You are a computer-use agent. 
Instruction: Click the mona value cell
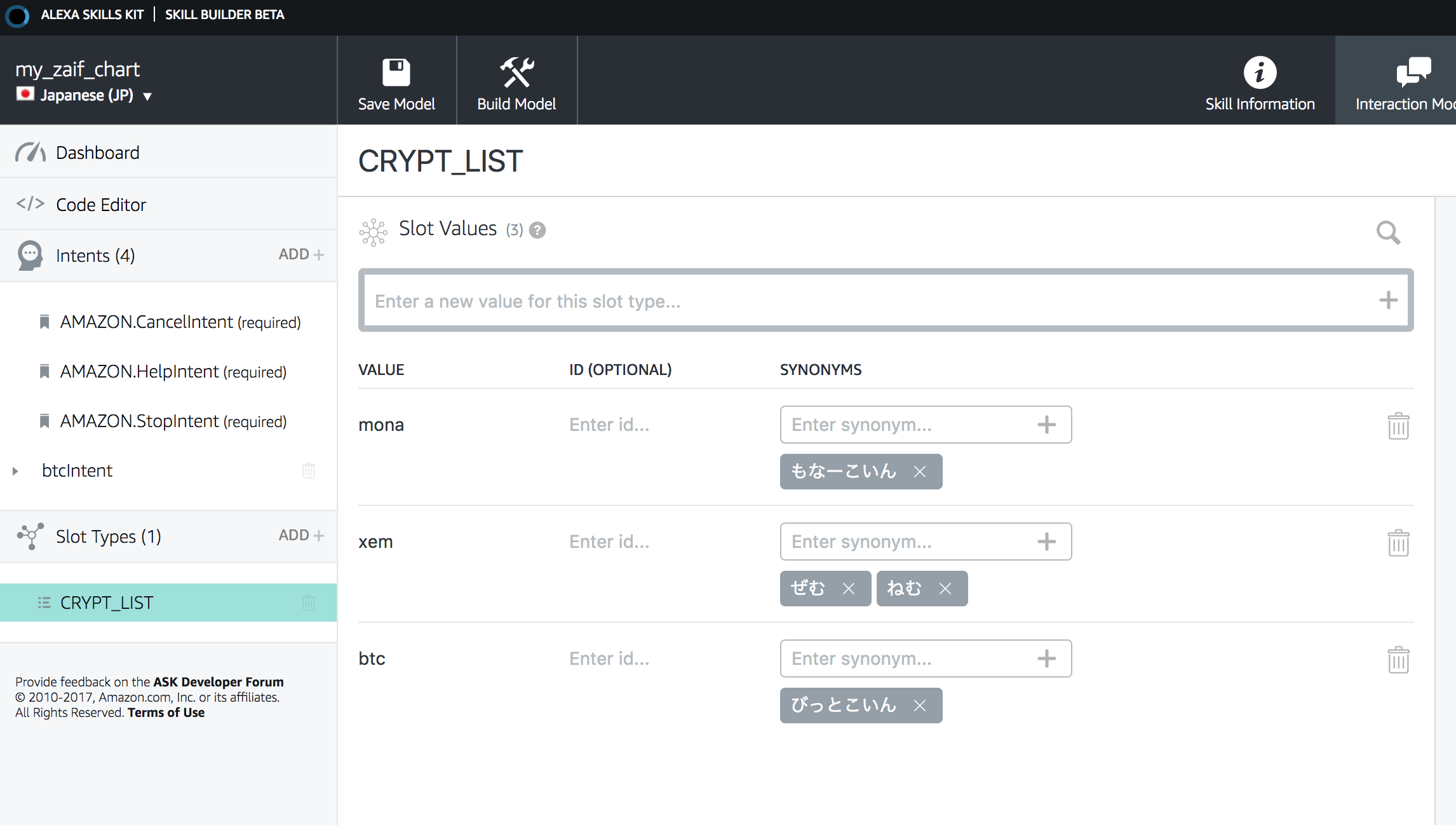381,425
